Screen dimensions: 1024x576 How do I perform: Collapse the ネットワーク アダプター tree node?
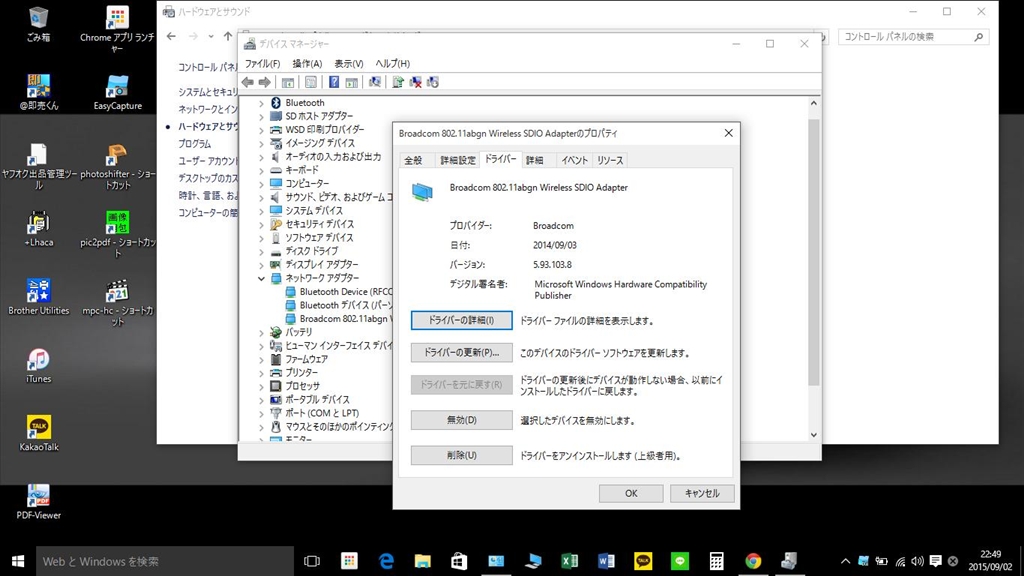[262, 278]
